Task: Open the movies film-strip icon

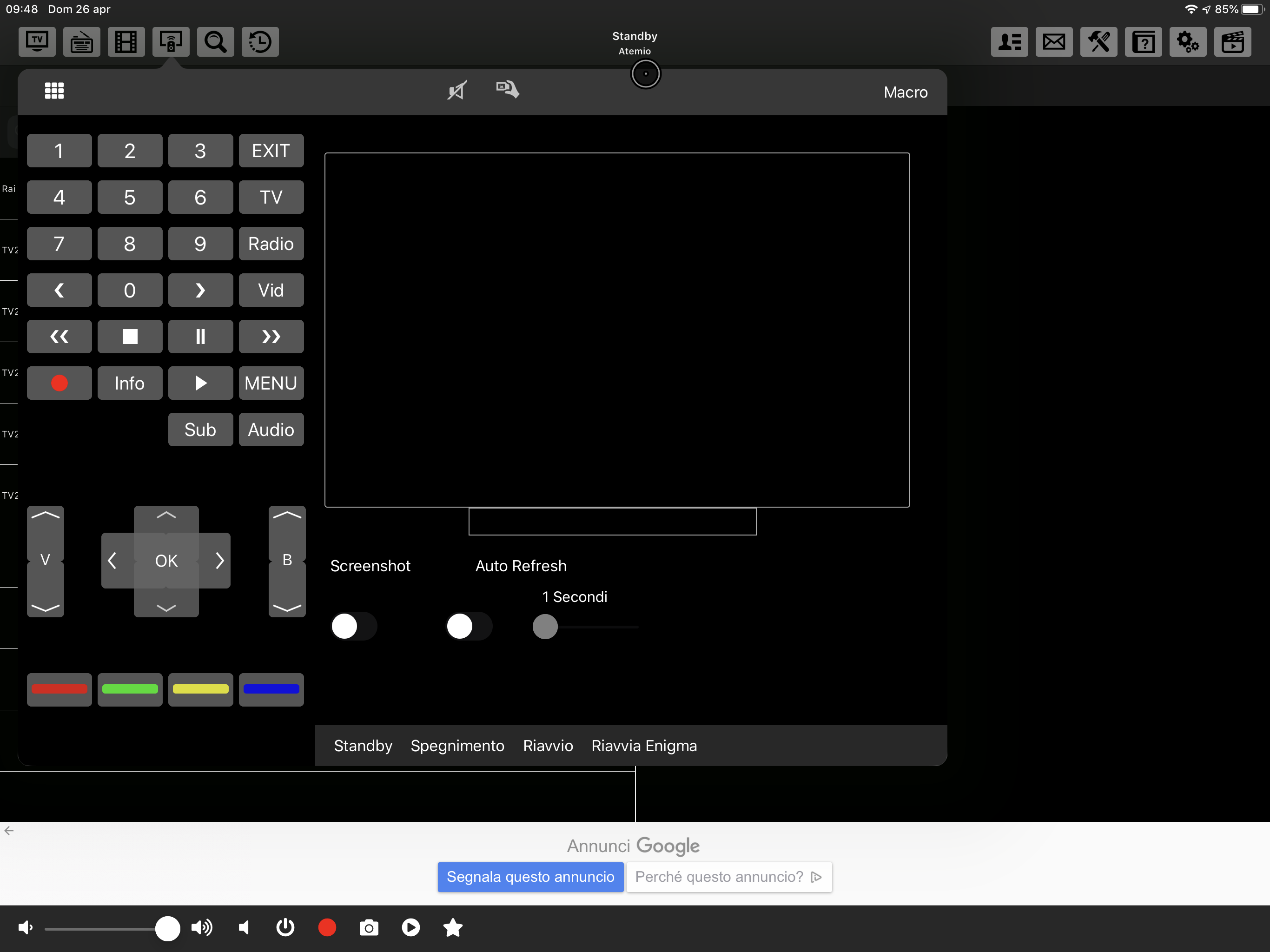Action: pos(126,41)
